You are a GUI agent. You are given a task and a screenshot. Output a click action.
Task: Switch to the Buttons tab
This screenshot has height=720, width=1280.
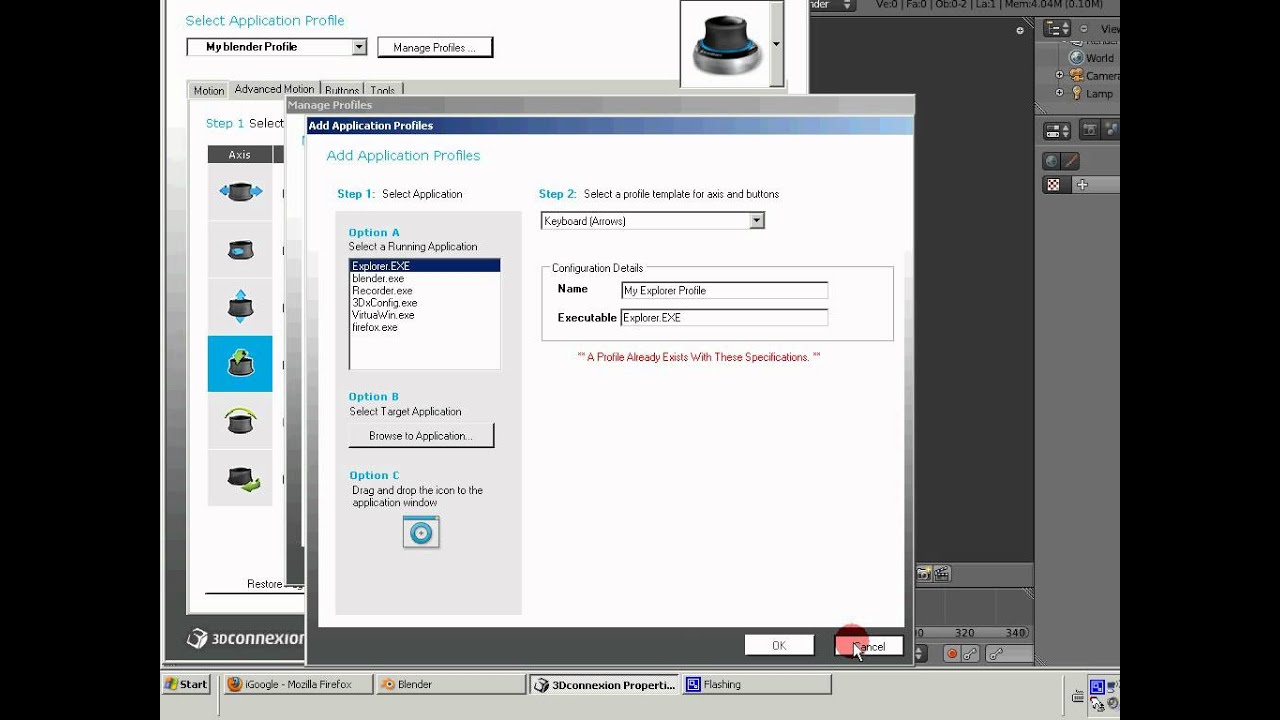click(x=342, y=90)
